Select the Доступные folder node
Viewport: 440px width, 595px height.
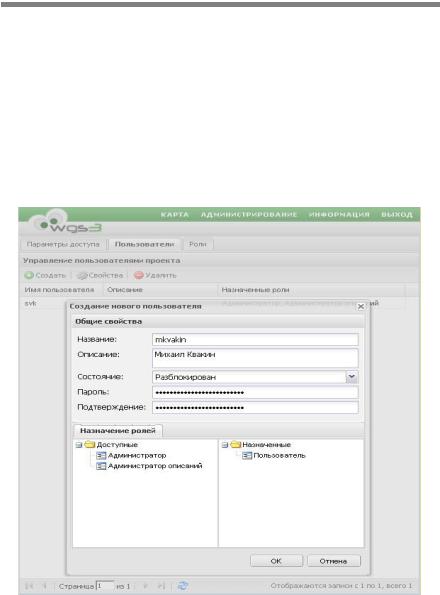[x=117, y=445]
